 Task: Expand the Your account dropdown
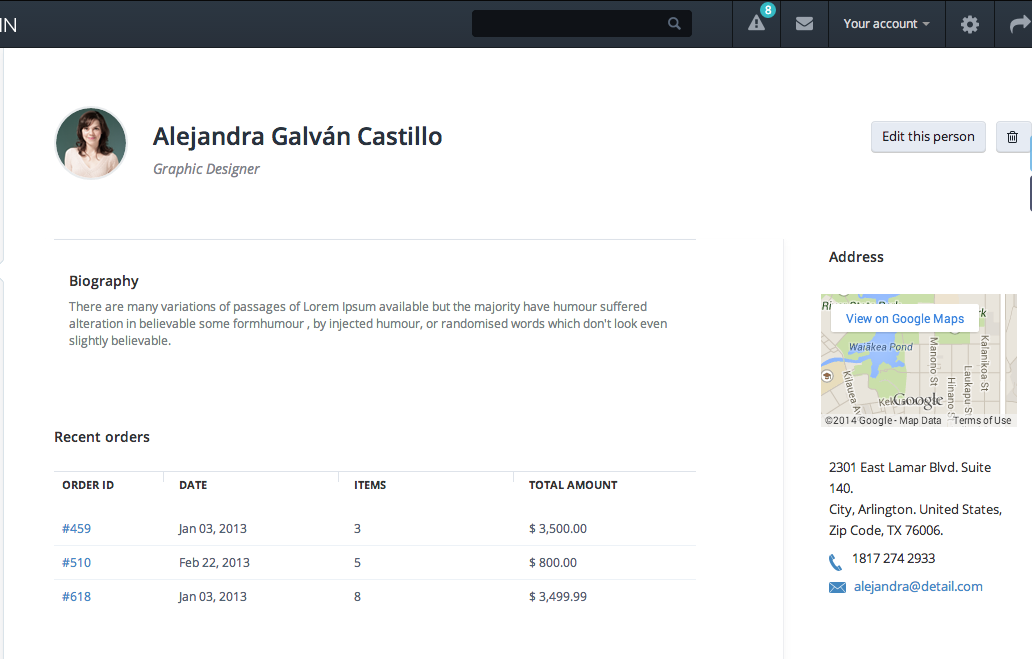[x=886, y=24]
